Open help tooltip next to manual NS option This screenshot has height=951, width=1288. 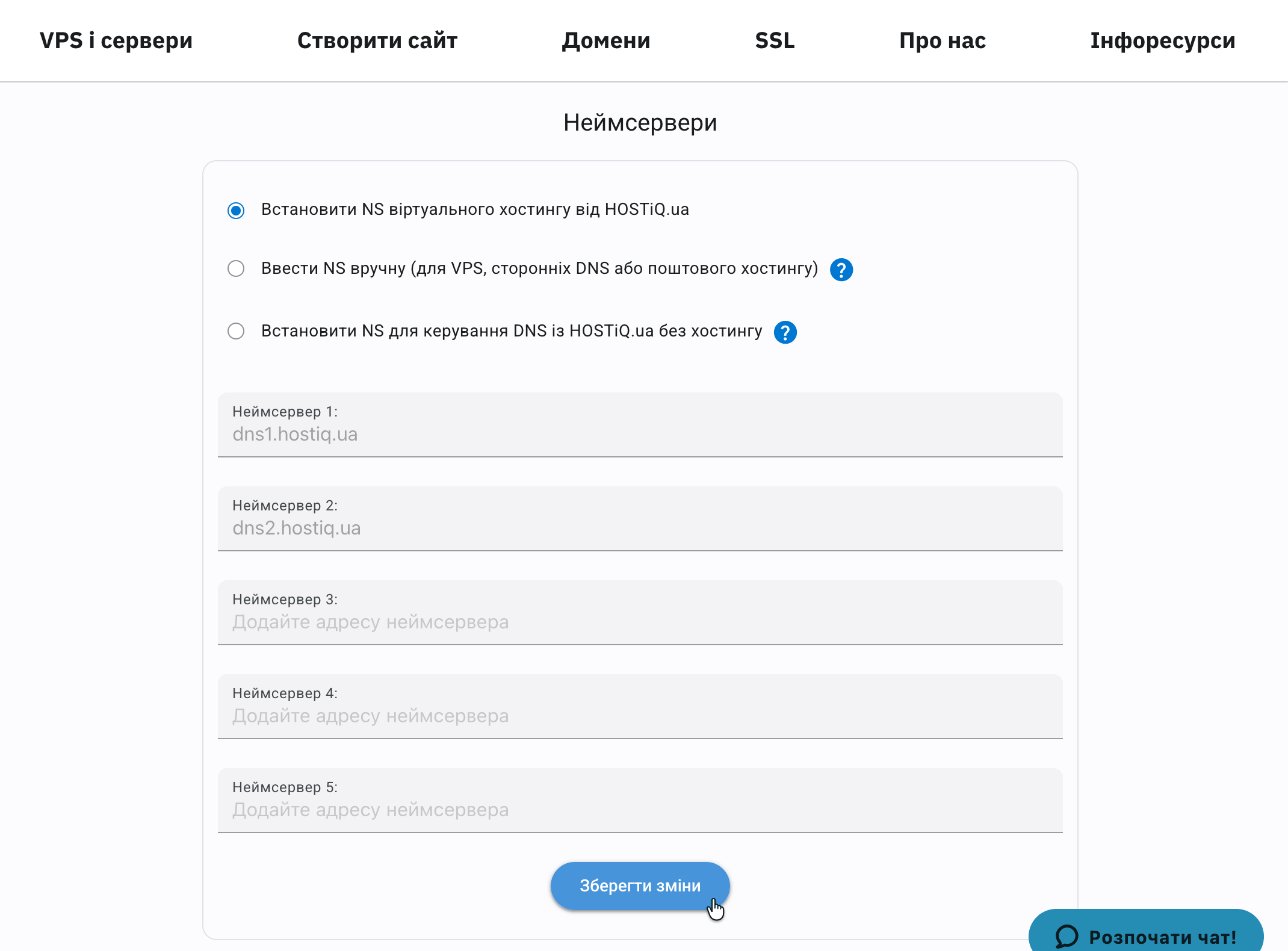pos(841,270)
